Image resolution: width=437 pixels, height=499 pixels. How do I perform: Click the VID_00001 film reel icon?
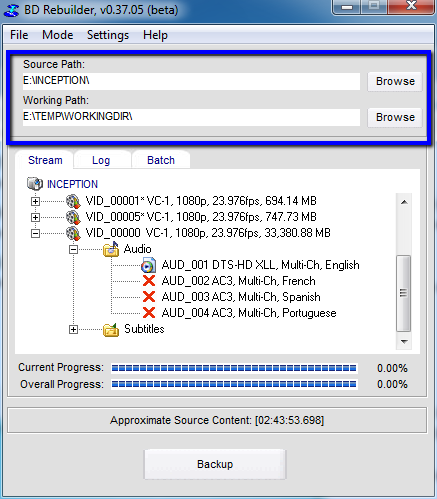point(73,201)
